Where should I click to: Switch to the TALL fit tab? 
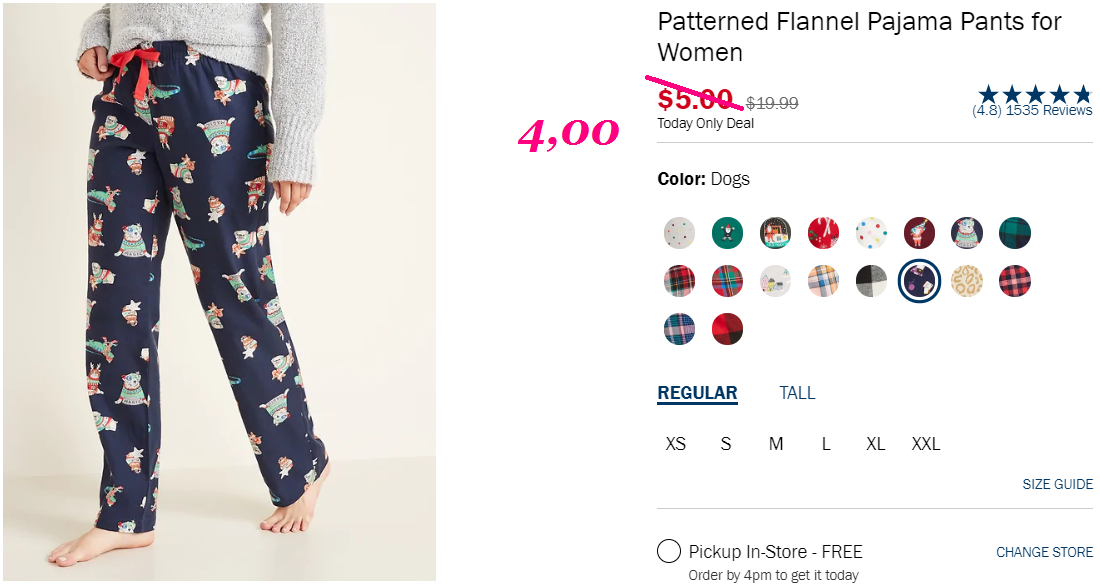[797, 393]
